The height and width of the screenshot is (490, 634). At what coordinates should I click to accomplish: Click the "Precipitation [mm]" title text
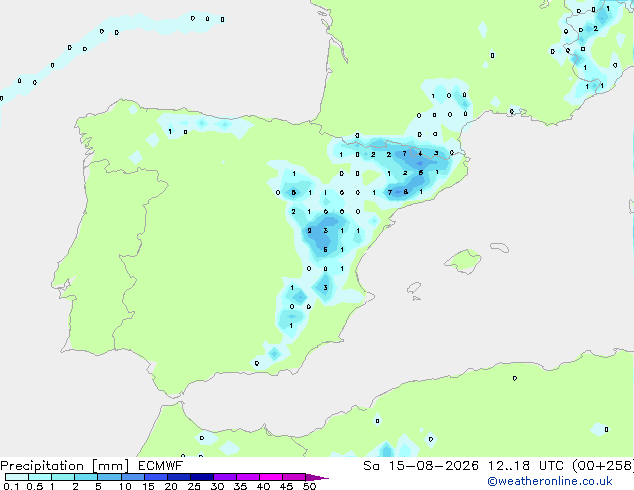65,466
